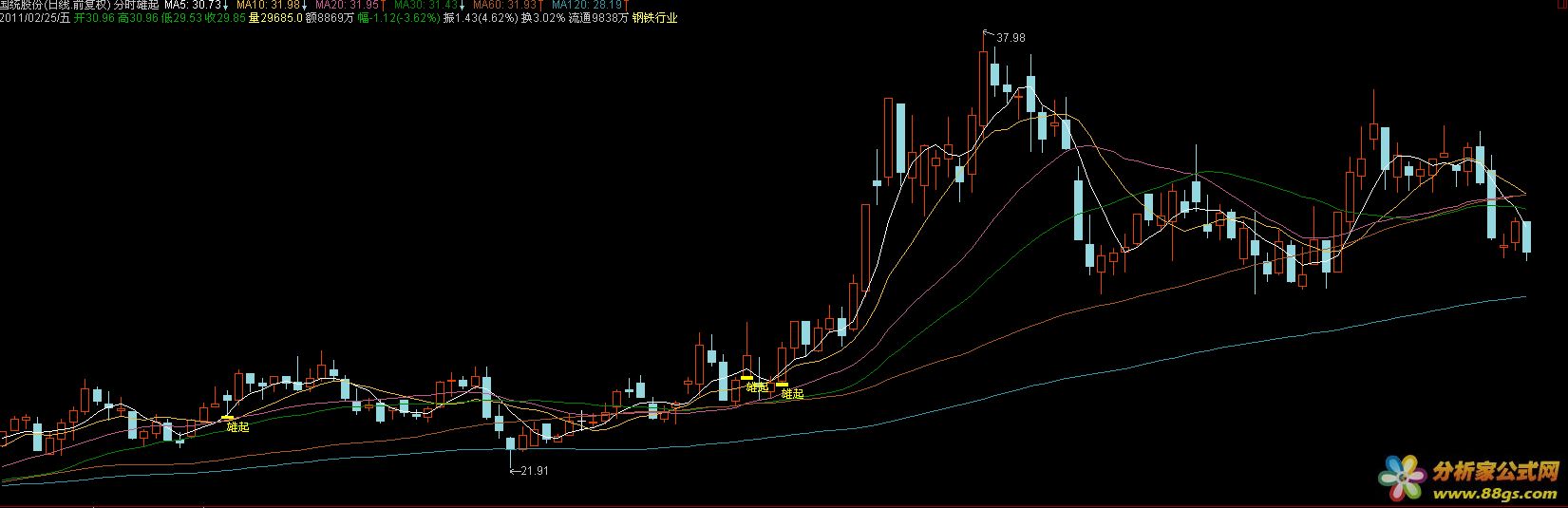Click the 钢铁行业 industry label
This screenshot has height=508, width=1568.
pyautogui.click(x=655, y=18)
